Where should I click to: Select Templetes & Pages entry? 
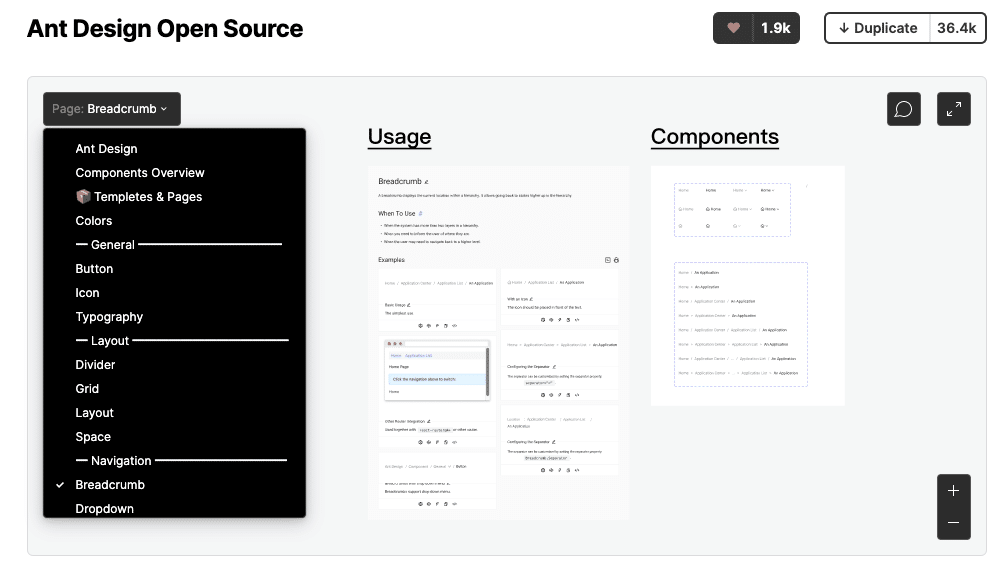(x=139, y=196)
